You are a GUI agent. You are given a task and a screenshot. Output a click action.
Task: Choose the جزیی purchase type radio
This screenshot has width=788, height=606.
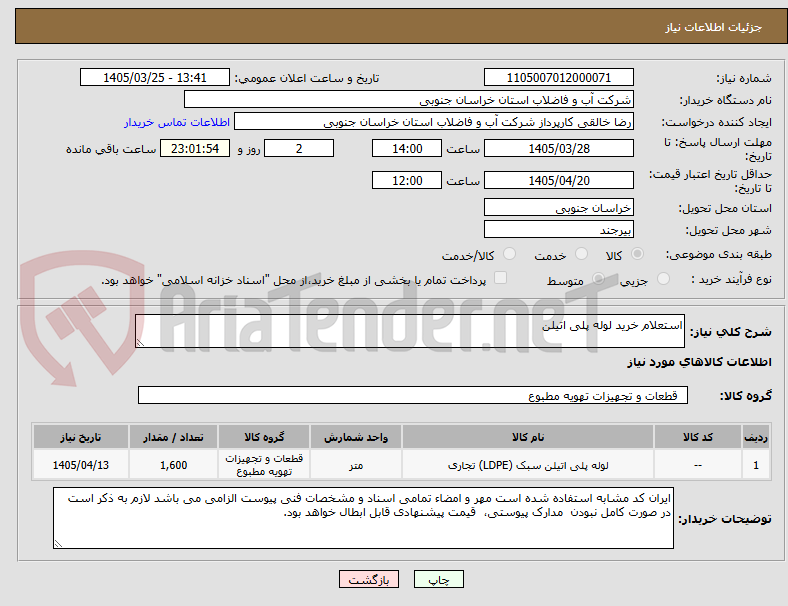click(663, 278)
